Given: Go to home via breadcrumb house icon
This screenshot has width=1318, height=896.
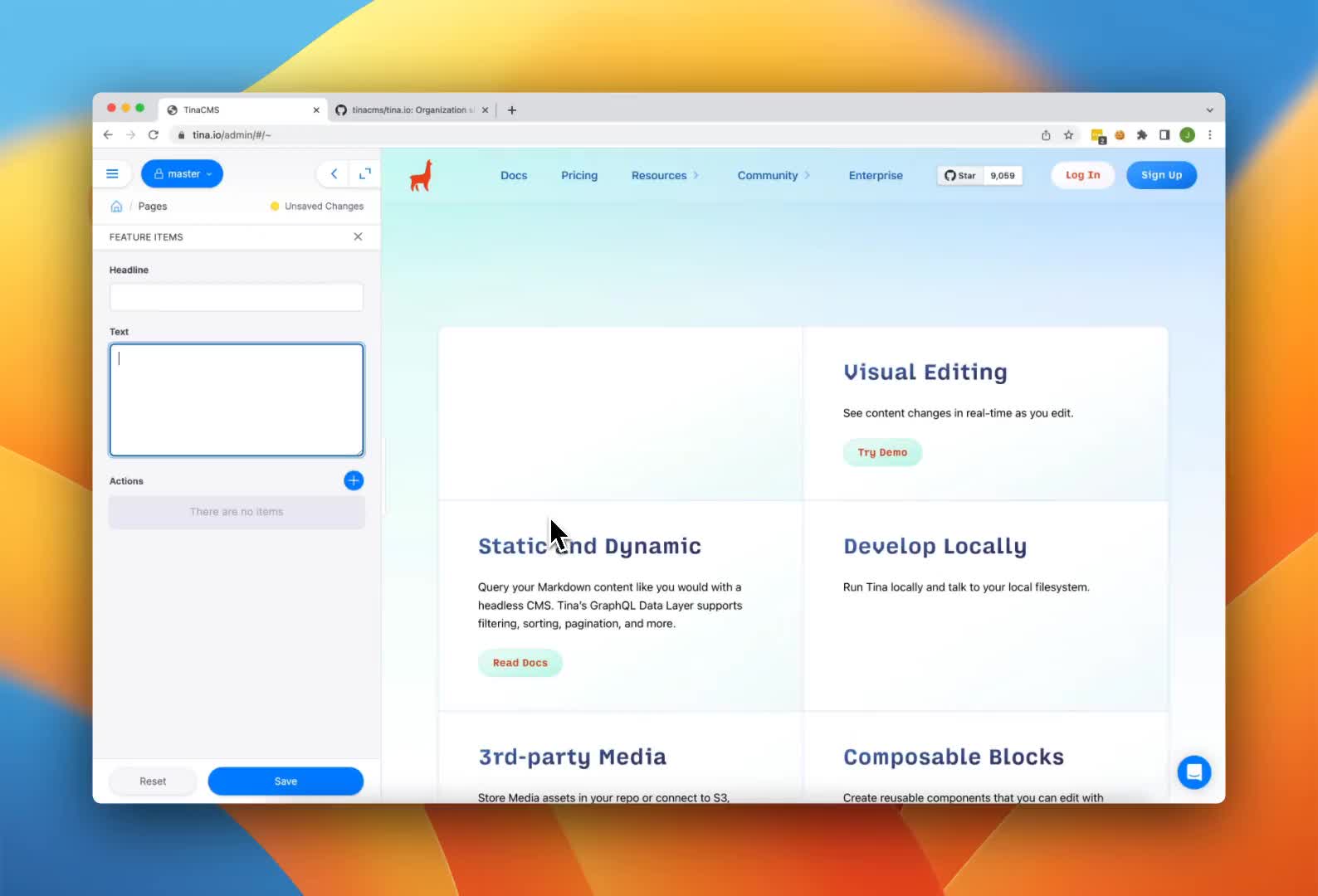Looking at the screenshot, I should tap(116, 206).
